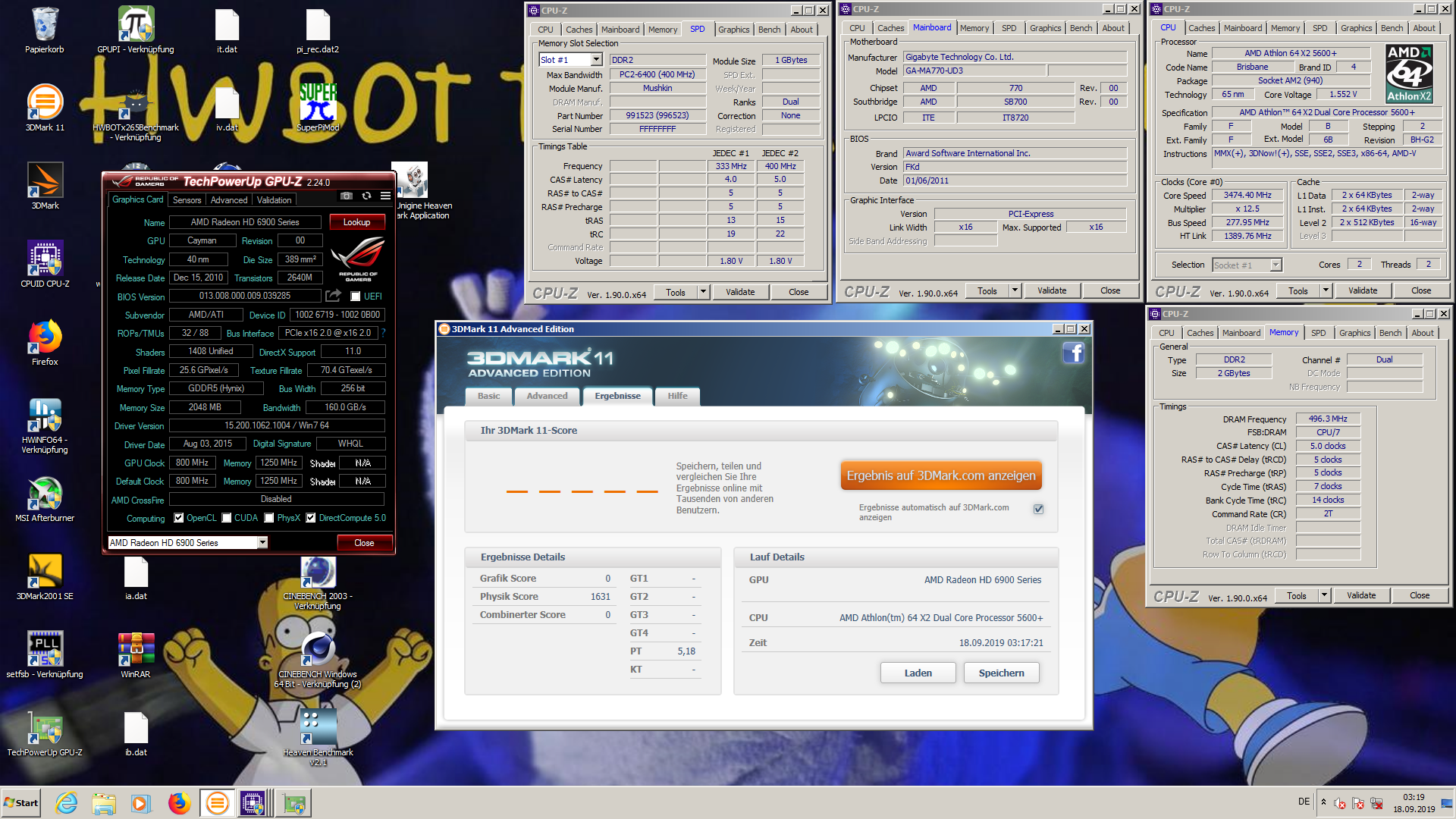
Task: Switch to the Sensors tab in GPU-Z
Action: tap(187, 200)
